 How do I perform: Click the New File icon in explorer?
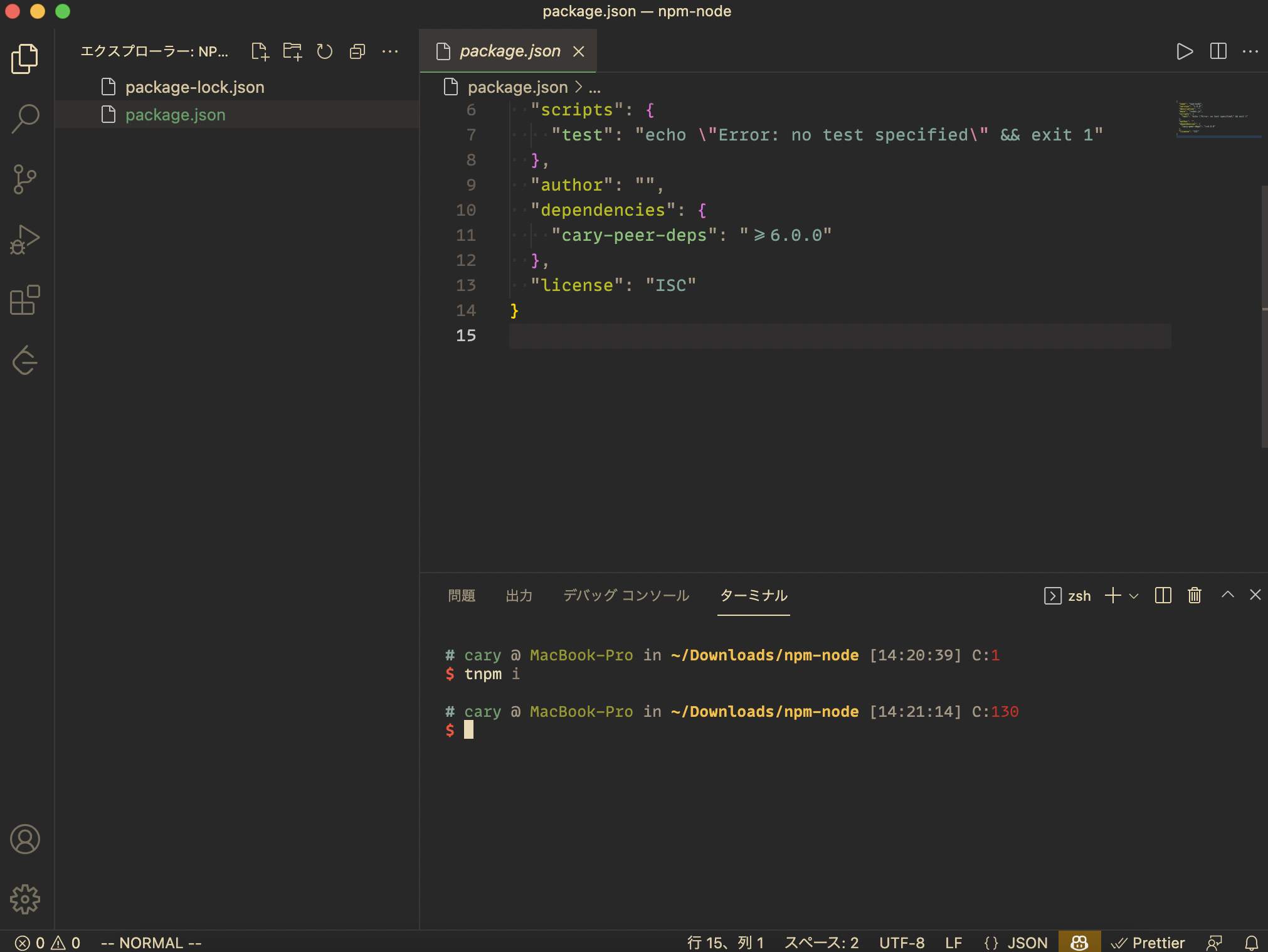(260, 51)
